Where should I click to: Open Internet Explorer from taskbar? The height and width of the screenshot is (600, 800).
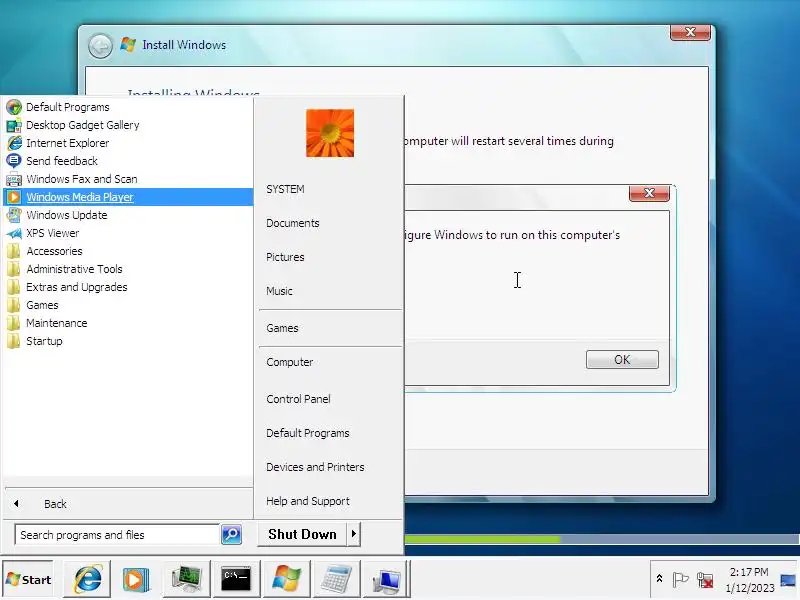pyautogui.click(x=87, y=579)
